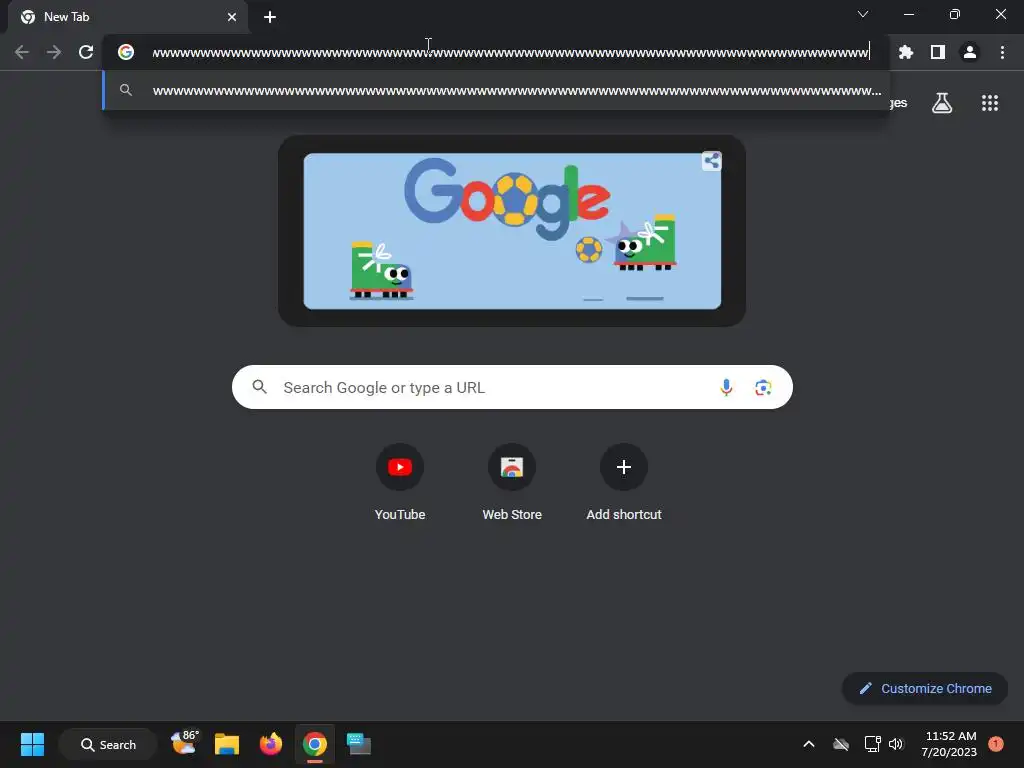Click the magnifier icon in search box
Image resolution: width=1024 pixels, height=768 pixels.
pyautogui.click(x=259, y=387)
